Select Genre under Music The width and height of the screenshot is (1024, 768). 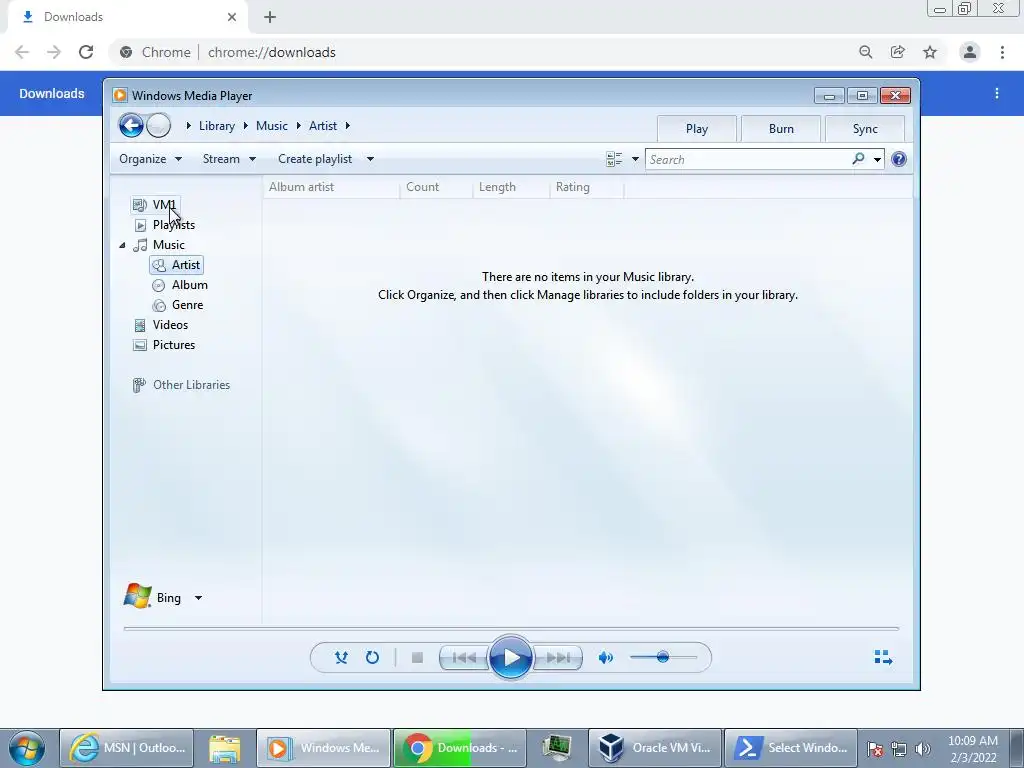point(178,305)
